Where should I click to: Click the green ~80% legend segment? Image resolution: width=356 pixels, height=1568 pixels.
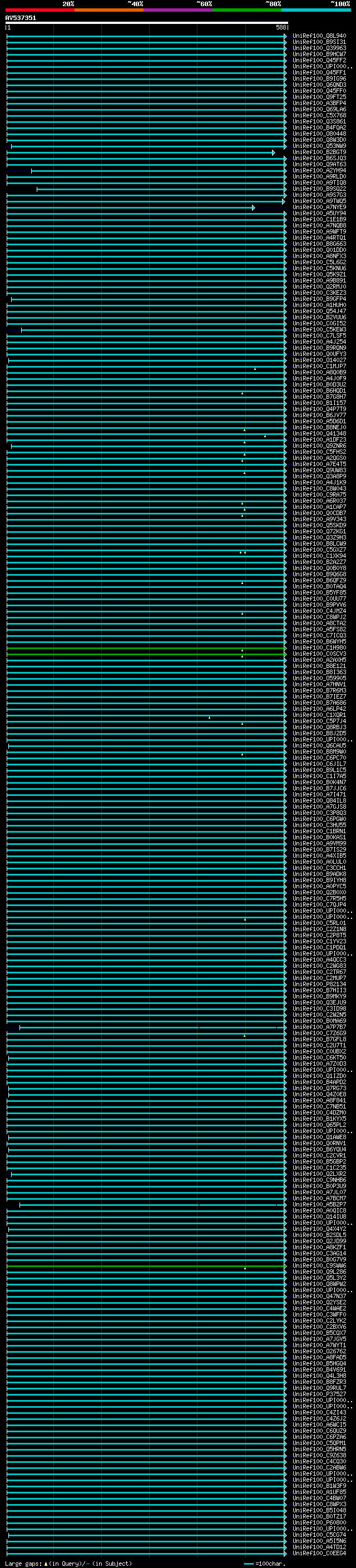coord(247,10)
